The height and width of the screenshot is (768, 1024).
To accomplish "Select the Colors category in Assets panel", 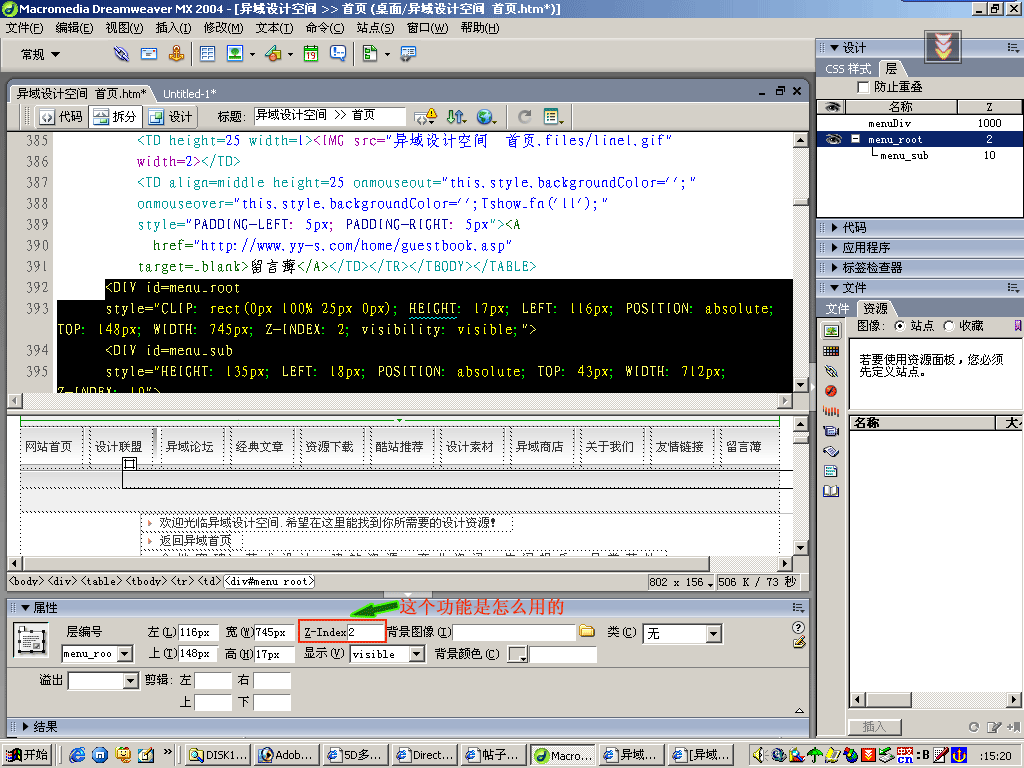I will (x=831, y=351).
